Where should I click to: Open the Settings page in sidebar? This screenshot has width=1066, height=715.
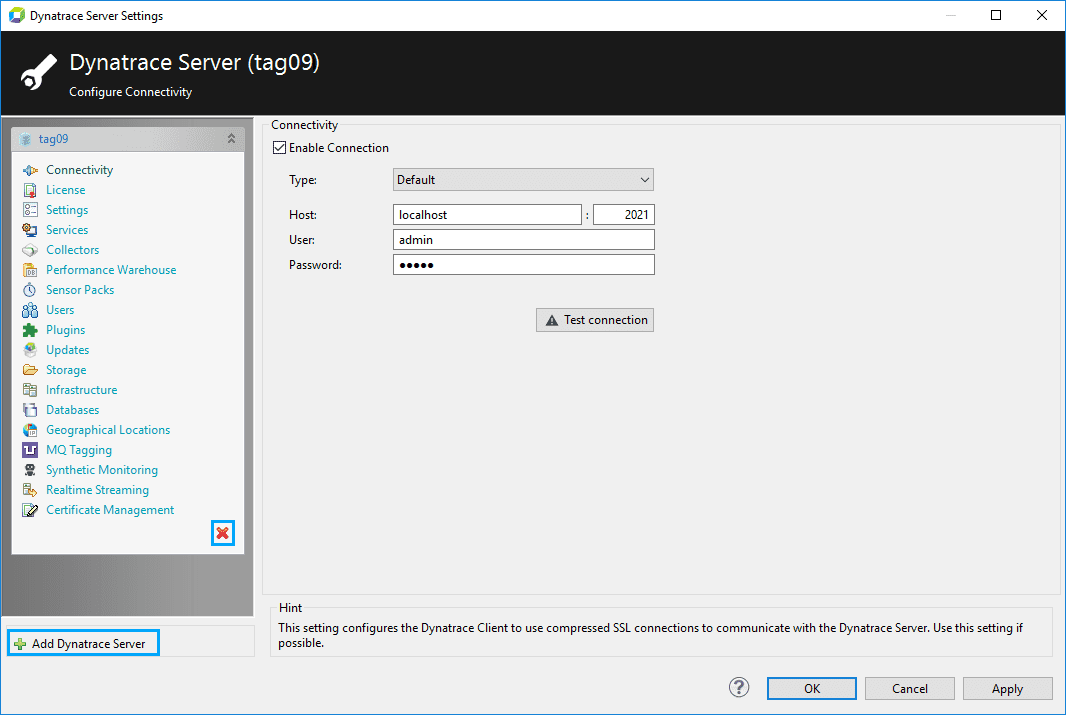(x=67, y=210)
